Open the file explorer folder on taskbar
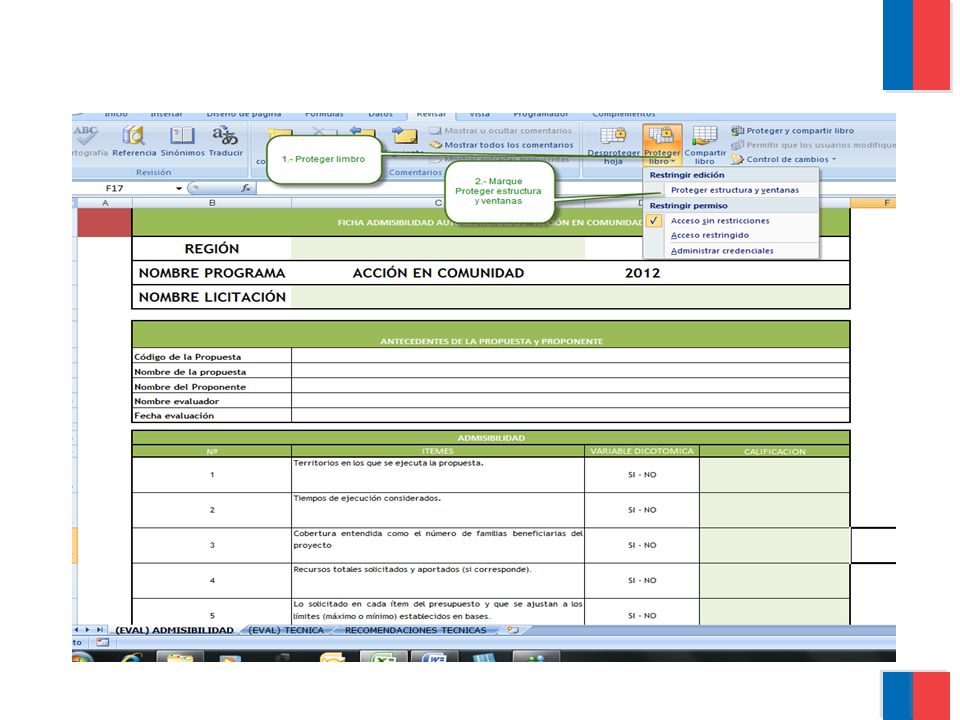 pos(180,657)
